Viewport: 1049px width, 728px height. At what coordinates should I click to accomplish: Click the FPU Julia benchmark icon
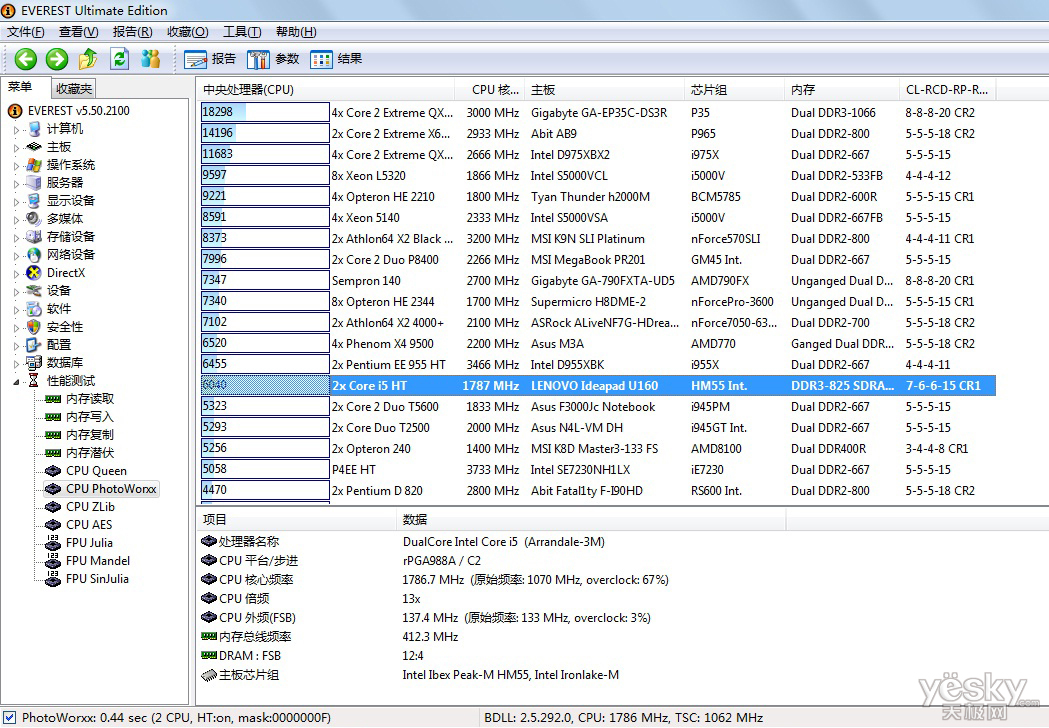53,543
